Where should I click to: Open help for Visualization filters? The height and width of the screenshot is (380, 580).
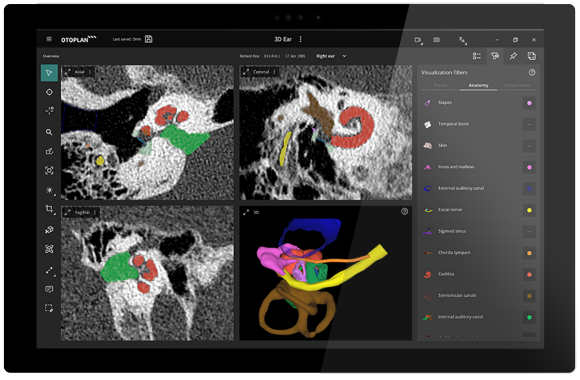point(532,73)
